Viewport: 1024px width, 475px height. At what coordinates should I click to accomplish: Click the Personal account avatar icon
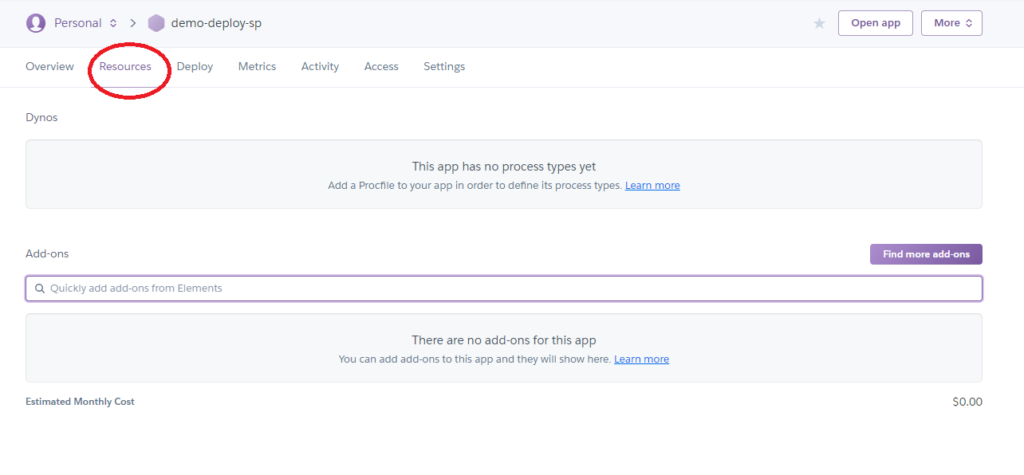[x=36, y=22]
